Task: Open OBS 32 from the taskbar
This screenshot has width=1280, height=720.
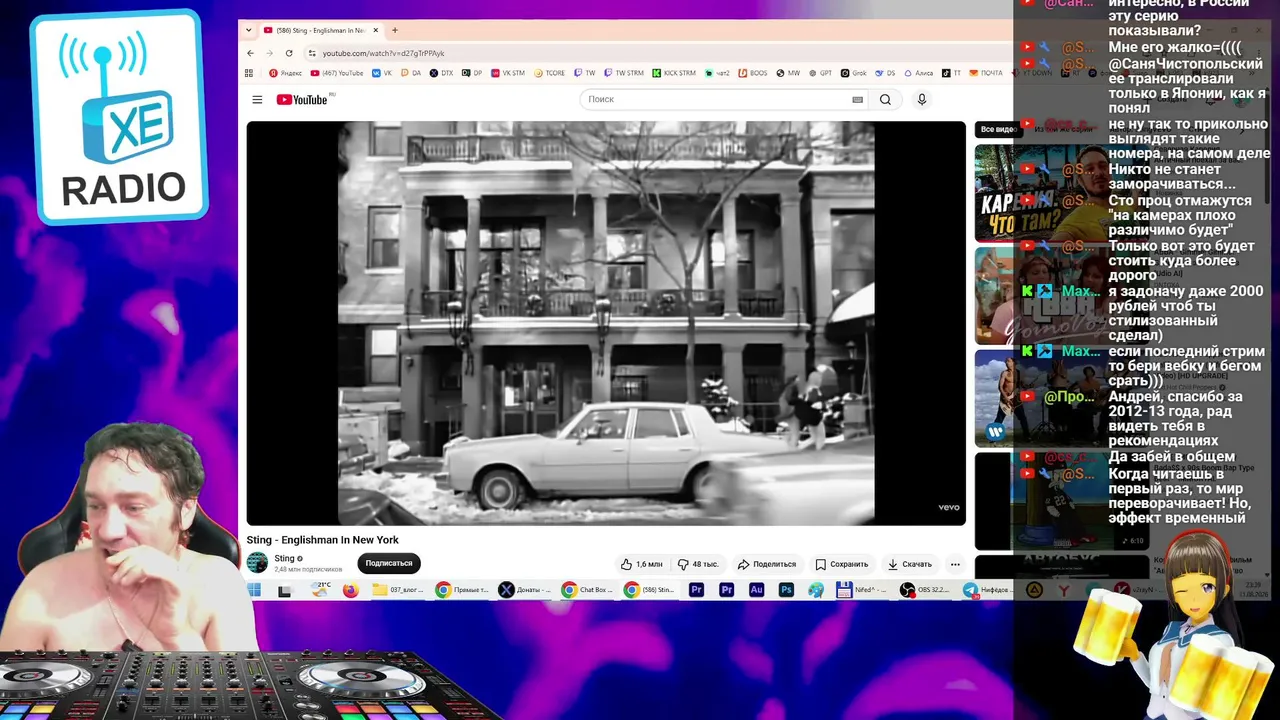Action: (x=925, y=590)
